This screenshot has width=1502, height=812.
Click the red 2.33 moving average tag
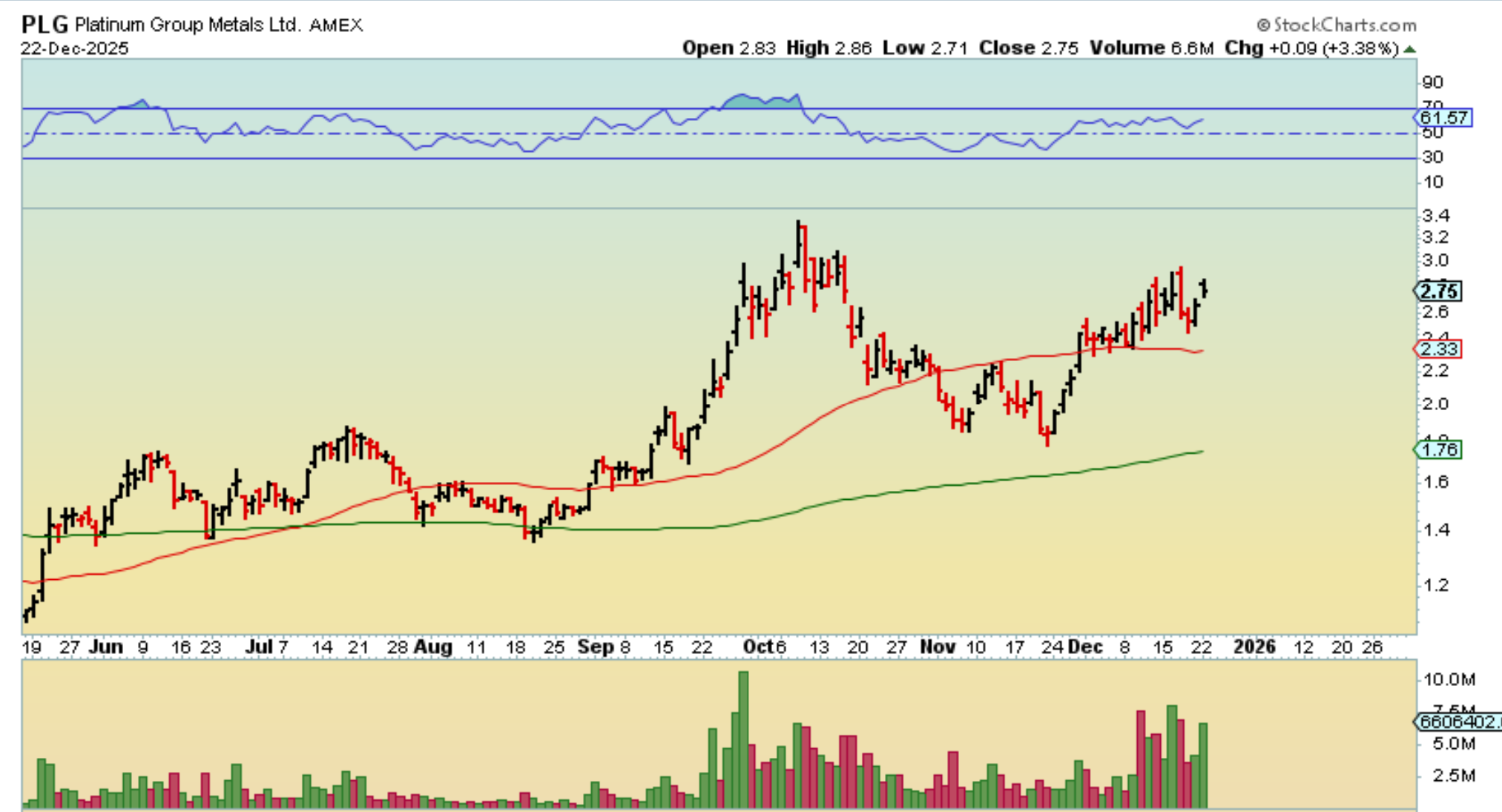click(1440, 349)
